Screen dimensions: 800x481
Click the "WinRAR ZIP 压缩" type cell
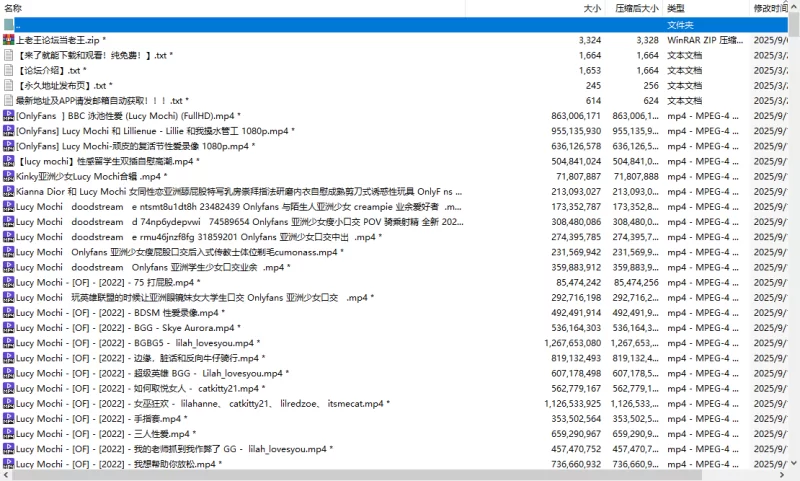[705, 40]
